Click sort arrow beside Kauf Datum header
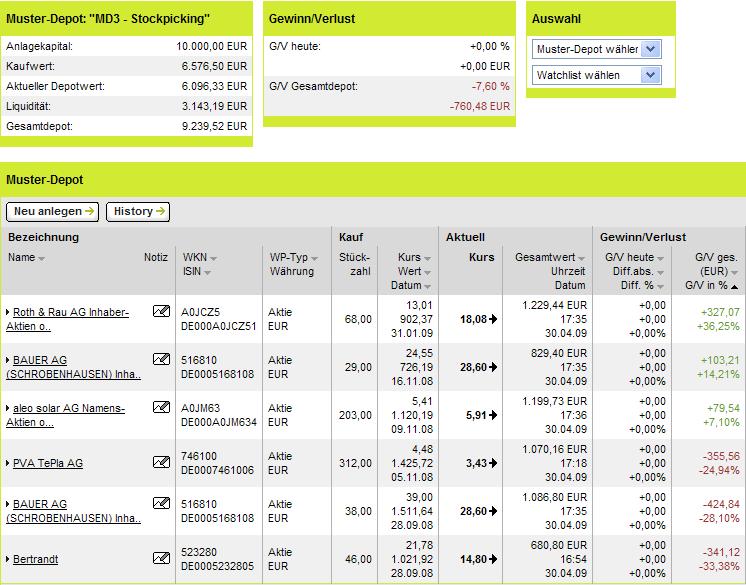 point(427,286)
